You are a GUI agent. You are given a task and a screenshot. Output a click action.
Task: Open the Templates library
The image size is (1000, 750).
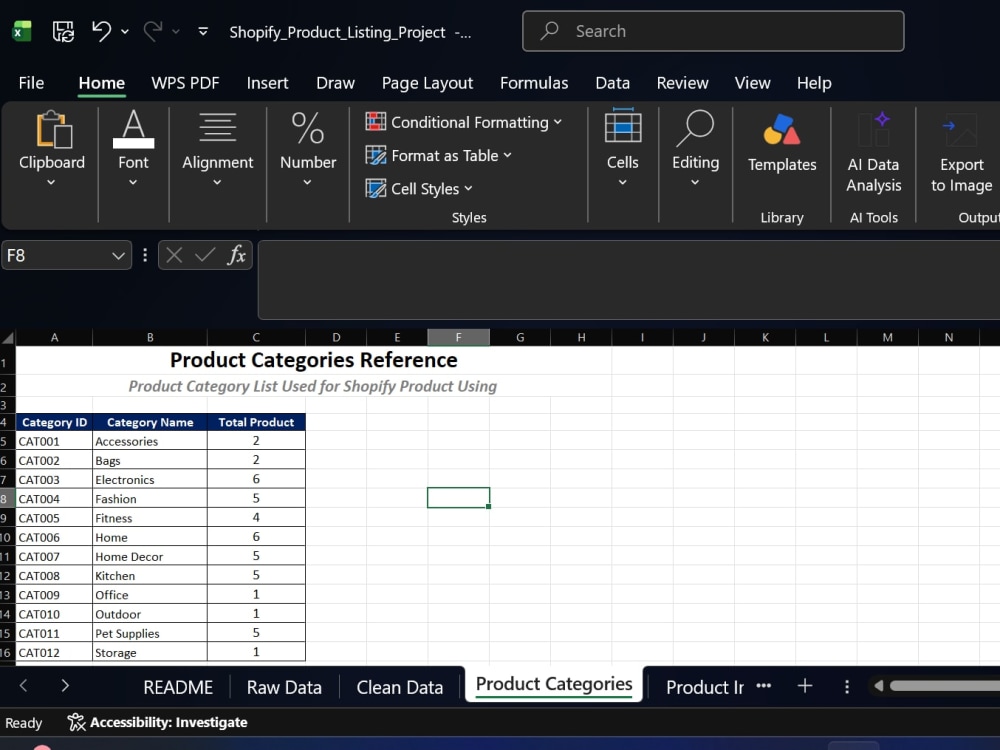click(x=782, y=144)
